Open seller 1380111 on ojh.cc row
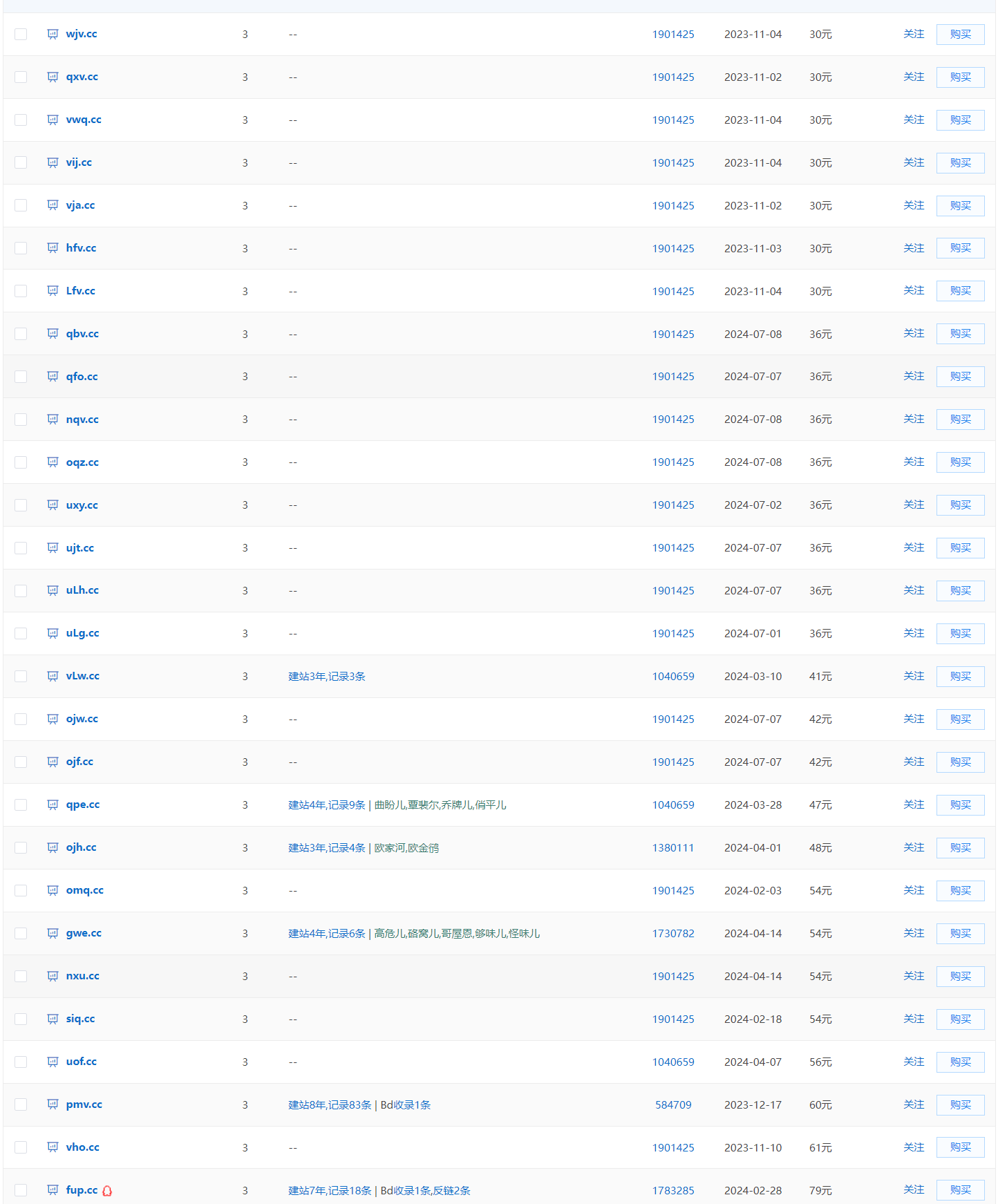 (x=673, y=847)
